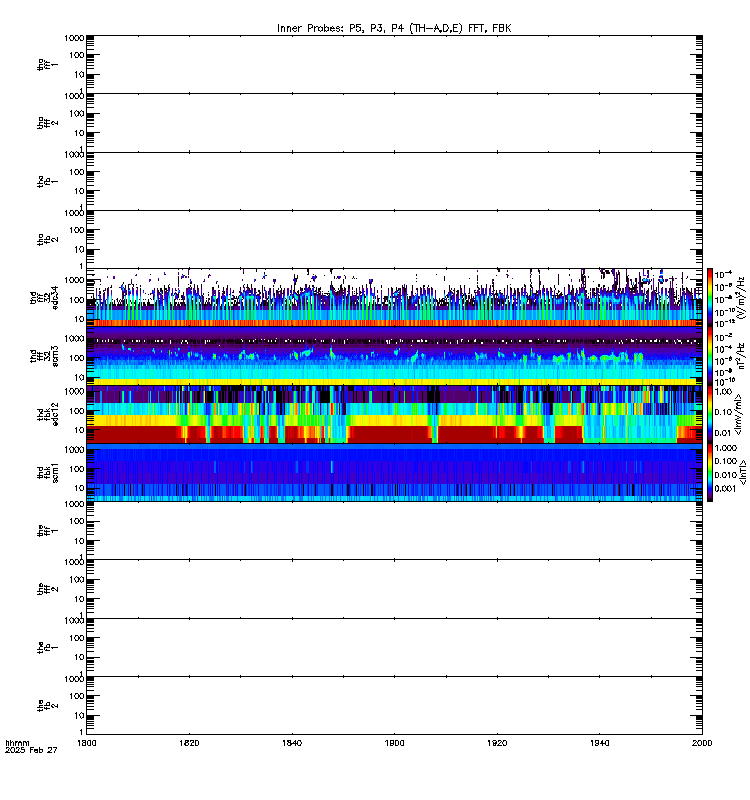Click the '100' tick of the thd edc12 panel
Viewport: 750px width, 800px height.
pos(77,411)
